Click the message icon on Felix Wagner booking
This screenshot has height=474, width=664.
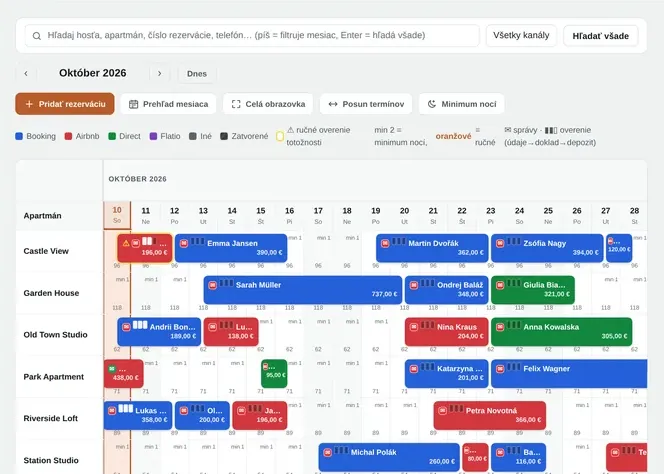(x=500, y=369)
